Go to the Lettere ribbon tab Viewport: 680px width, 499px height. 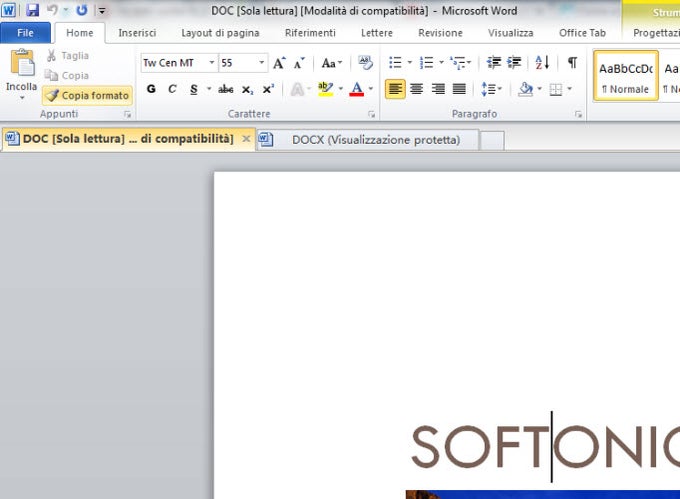click(x=377, y=33)
